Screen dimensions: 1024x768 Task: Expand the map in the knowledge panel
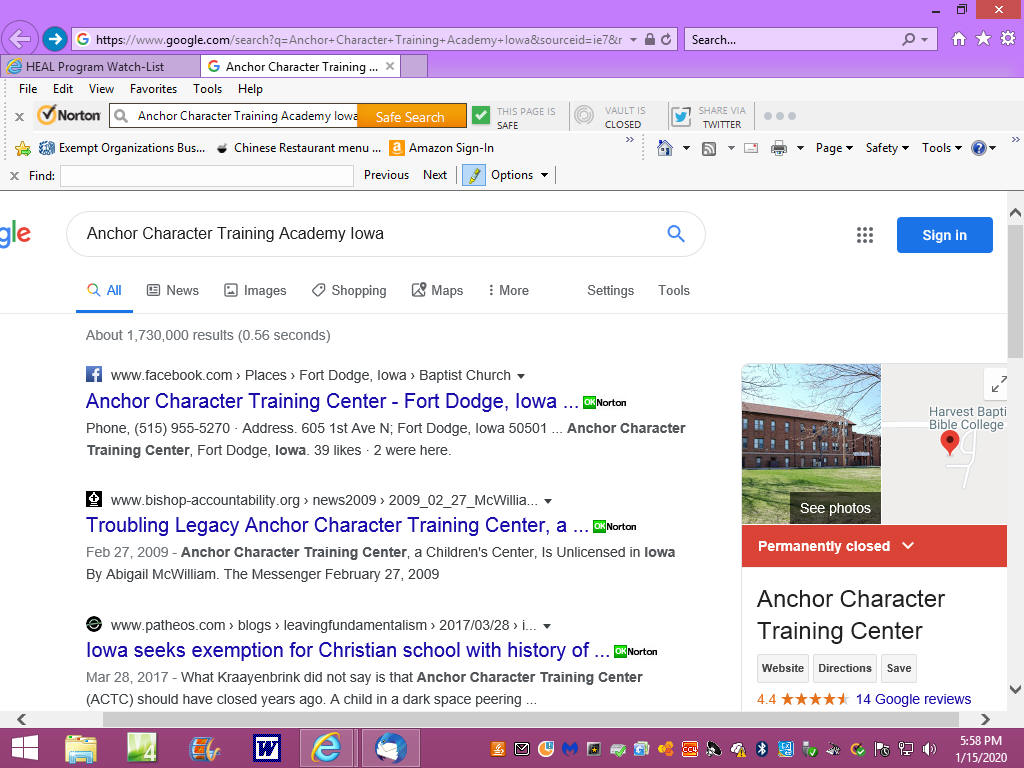[x=998, y=385]
